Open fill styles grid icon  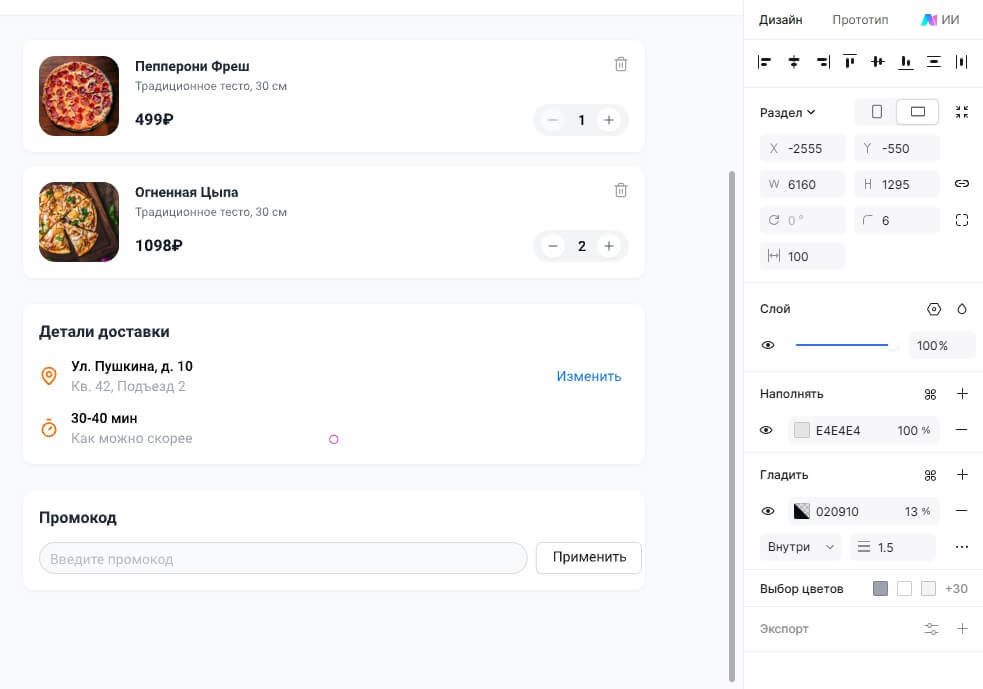tap(930, 394)
